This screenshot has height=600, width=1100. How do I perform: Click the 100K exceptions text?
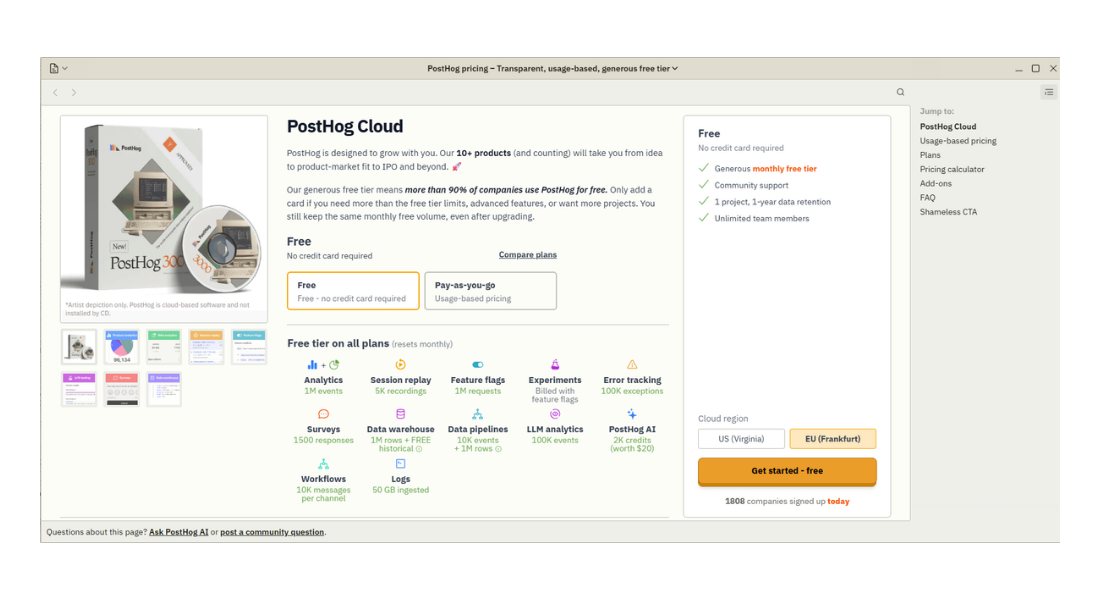632,391
